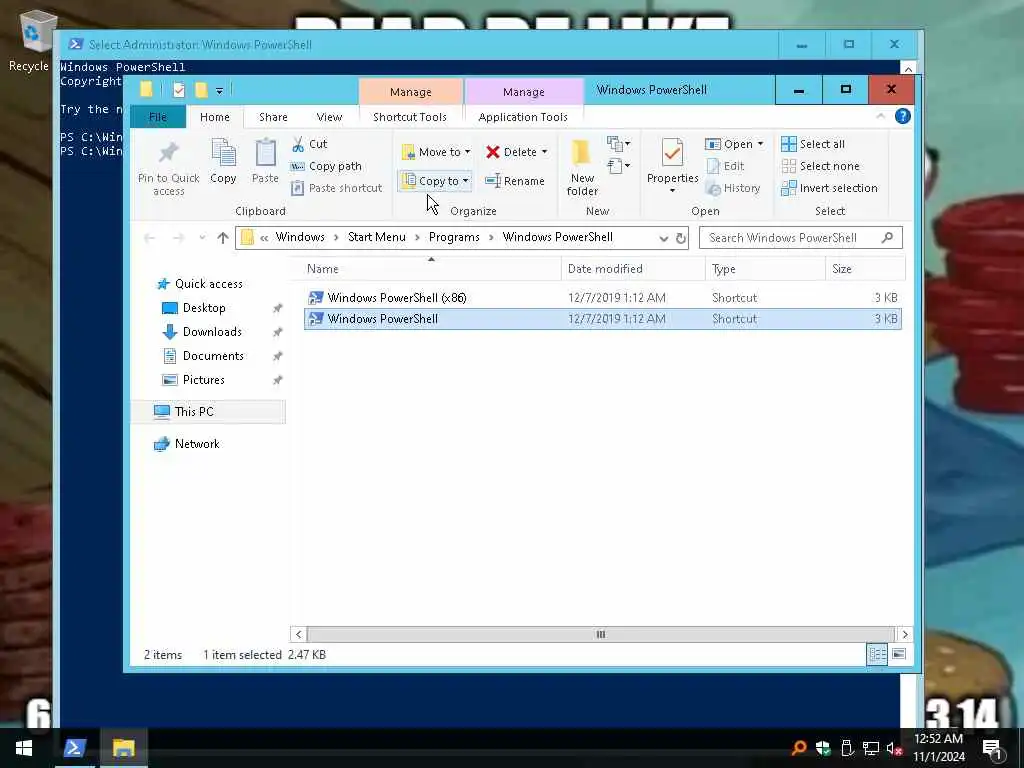
Task: Select Quick access in navigation pane
Action: click(x=208, y=283)
